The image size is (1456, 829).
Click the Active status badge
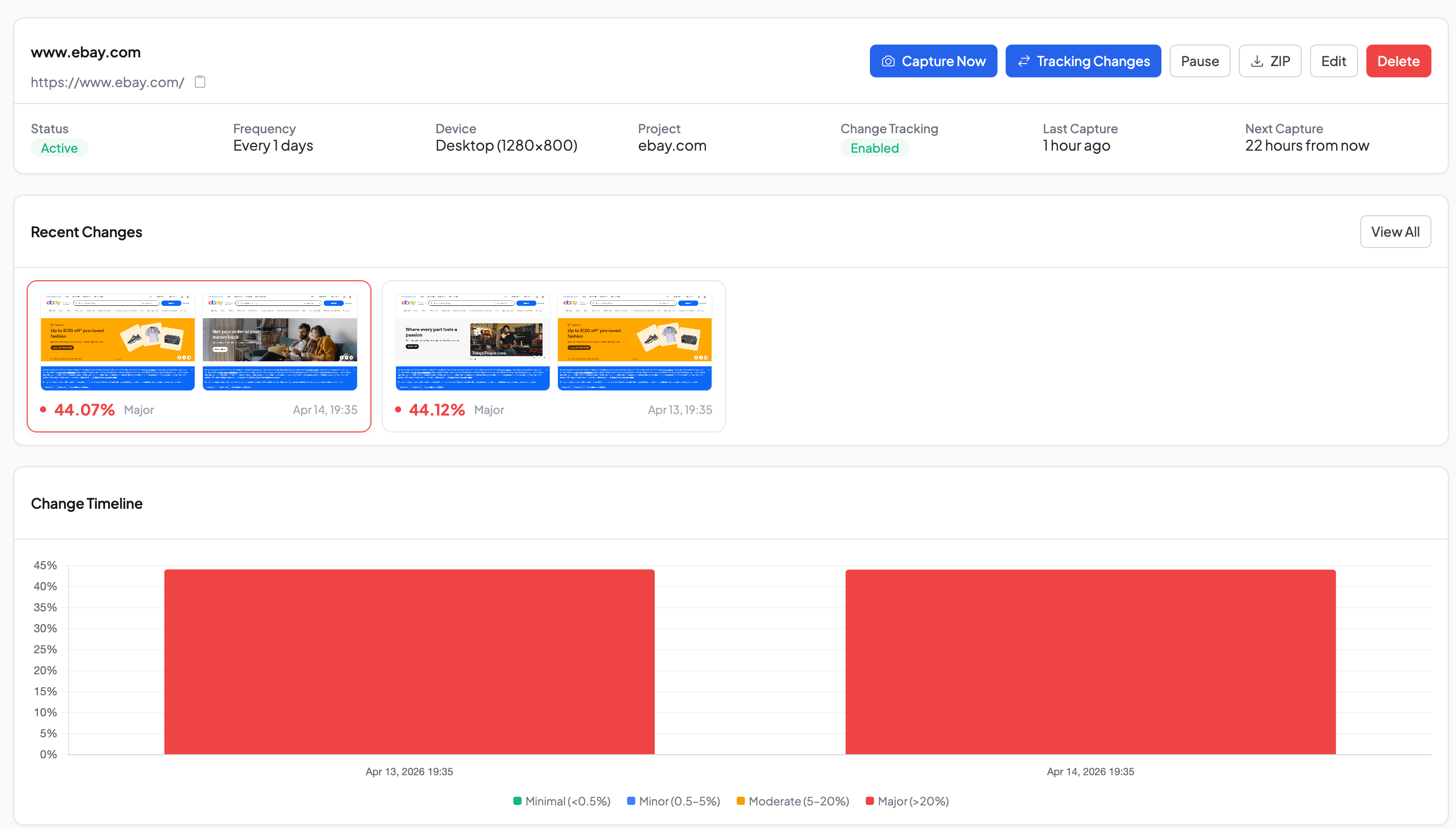click(x=59, y=148)
